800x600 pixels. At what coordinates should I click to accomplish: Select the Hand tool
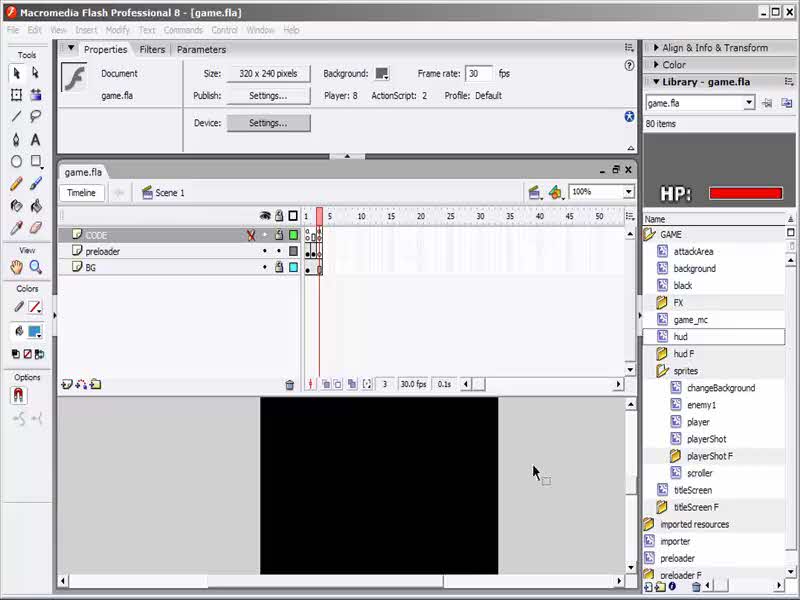point(16,267)
